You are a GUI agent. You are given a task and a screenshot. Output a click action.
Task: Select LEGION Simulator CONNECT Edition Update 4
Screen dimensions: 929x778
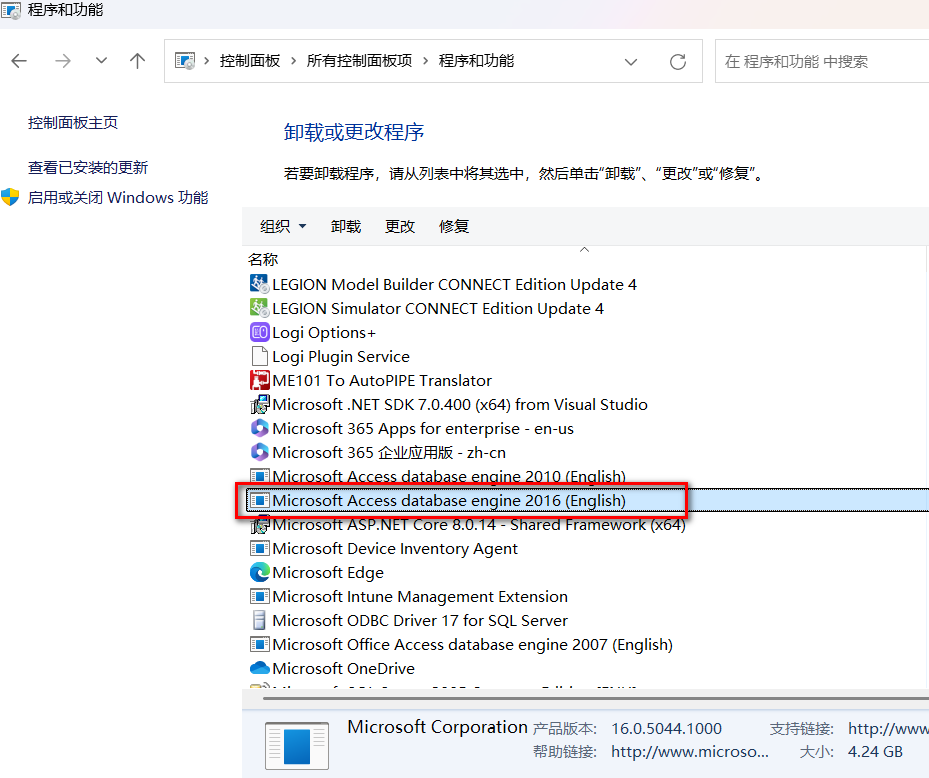click(438, 309)
